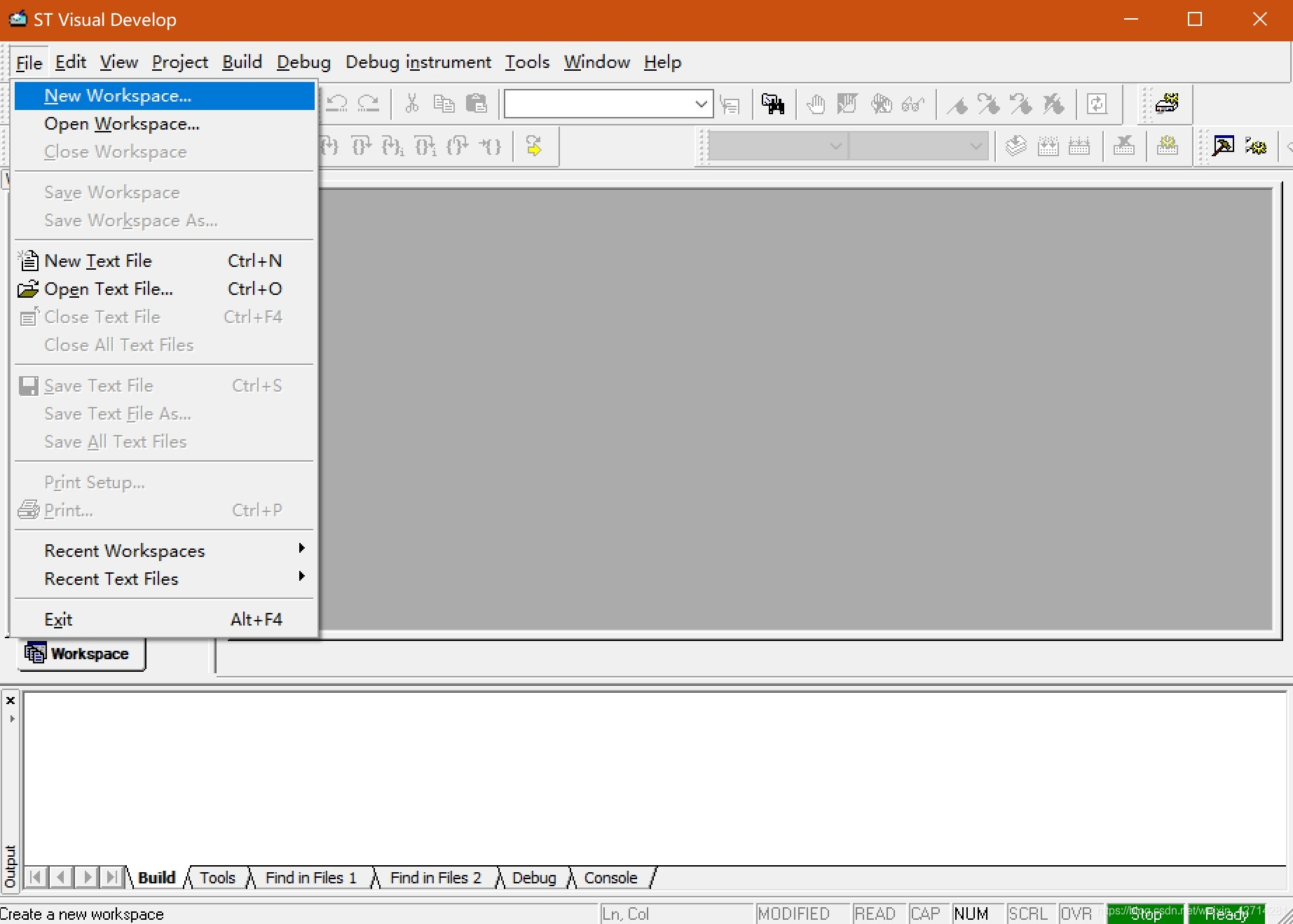1293x924 pixels.
Task: Close the Output panel with X
Action: (x=11, y=700)
